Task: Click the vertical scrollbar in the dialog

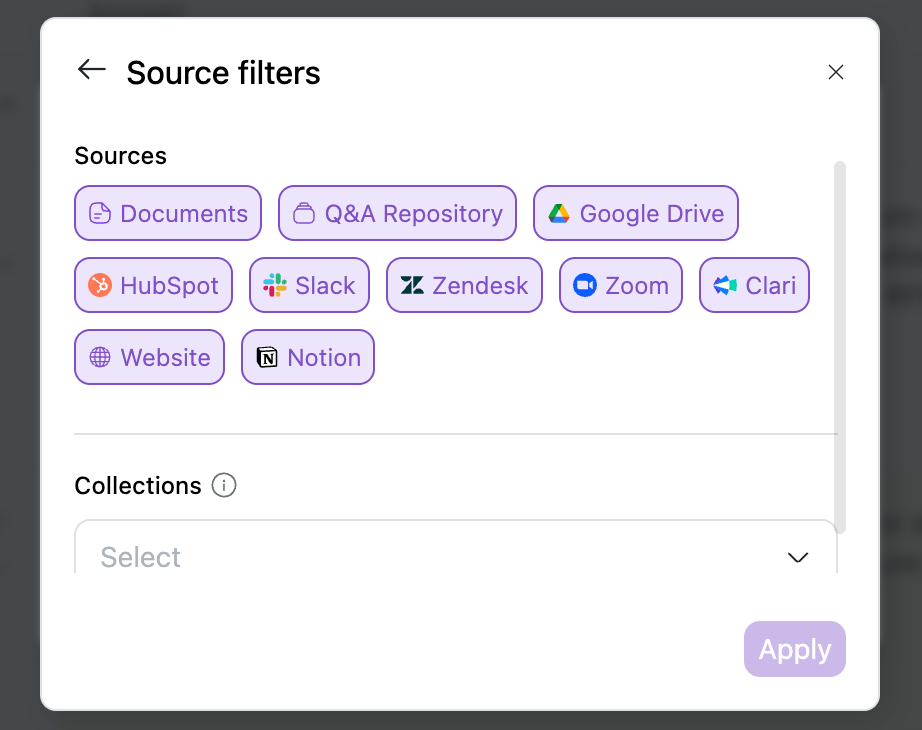Action: pyautogui.click(x=840, y=345)
